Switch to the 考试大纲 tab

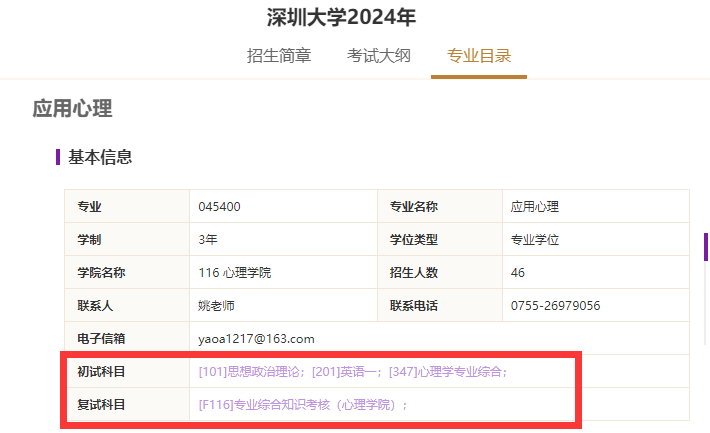(x=379, y=56)
